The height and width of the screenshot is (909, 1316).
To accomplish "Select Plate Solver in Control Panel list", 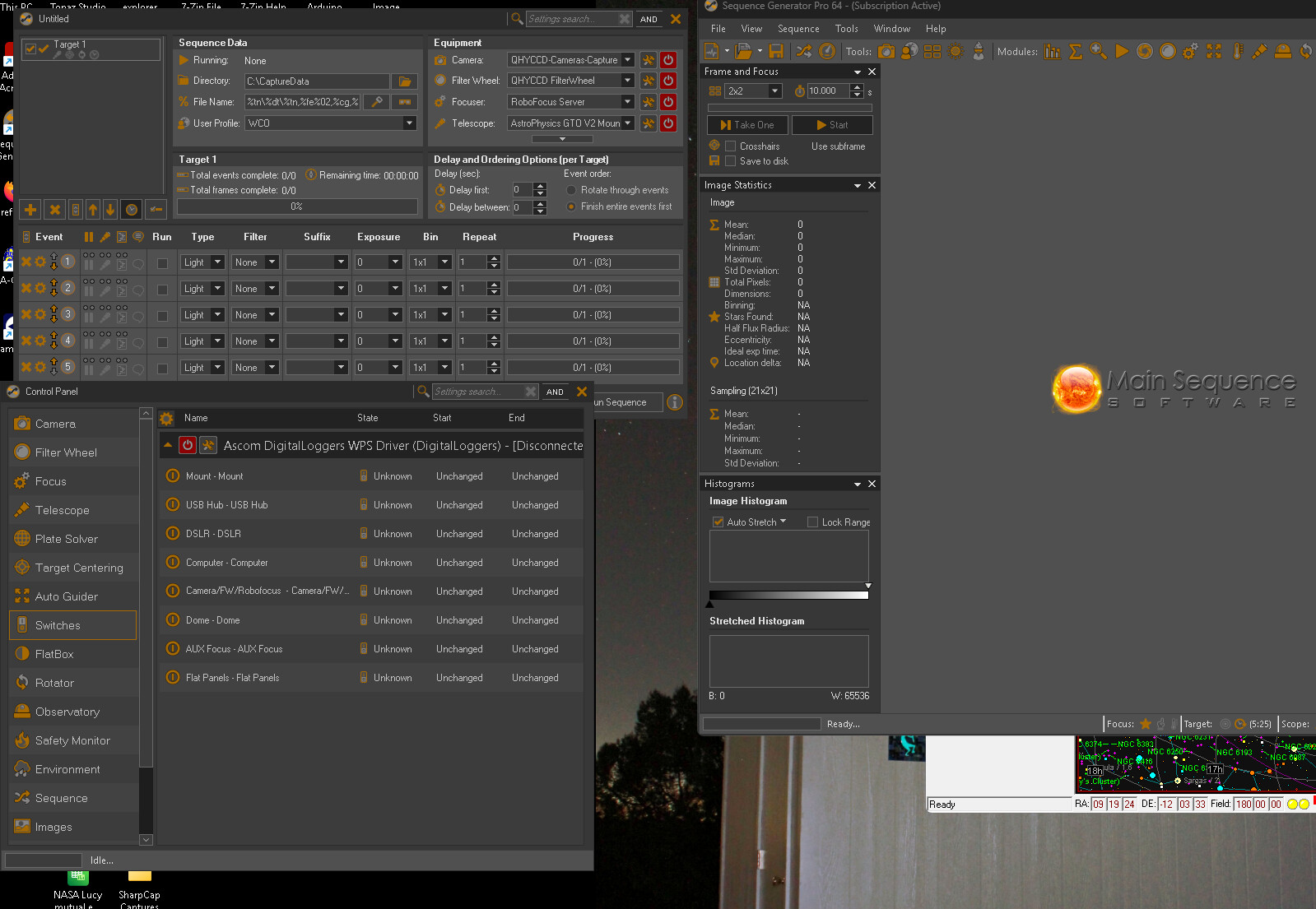I will pos(67,539).
